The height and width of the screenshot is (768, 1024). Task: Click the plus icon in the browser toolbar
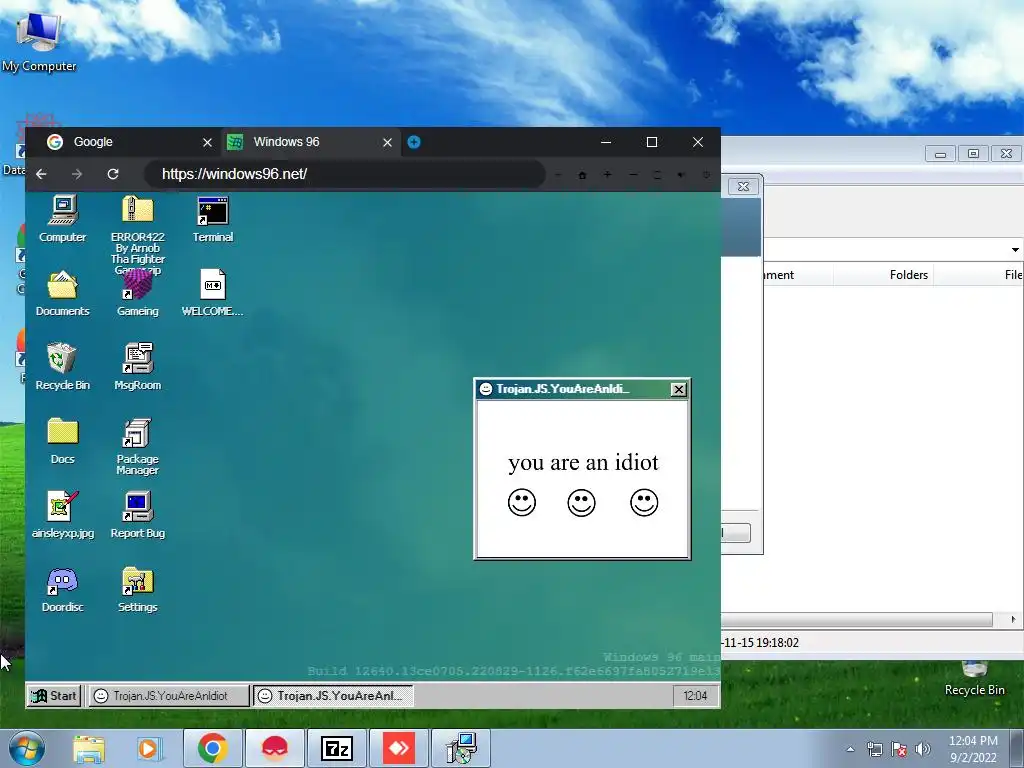click(607, 175)
